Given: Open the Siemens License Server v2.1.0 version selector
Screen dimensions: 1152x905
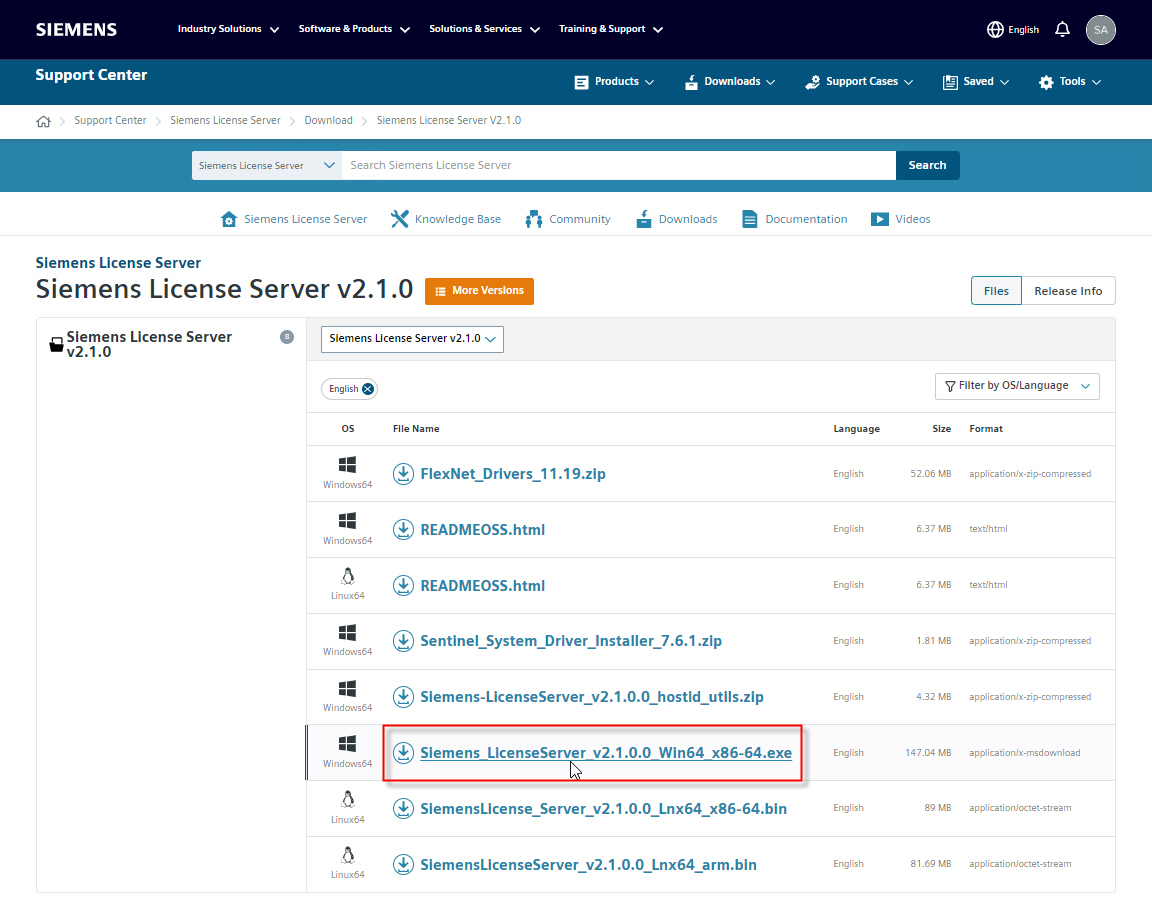Looking at the screenshot, I should [412, 339].
